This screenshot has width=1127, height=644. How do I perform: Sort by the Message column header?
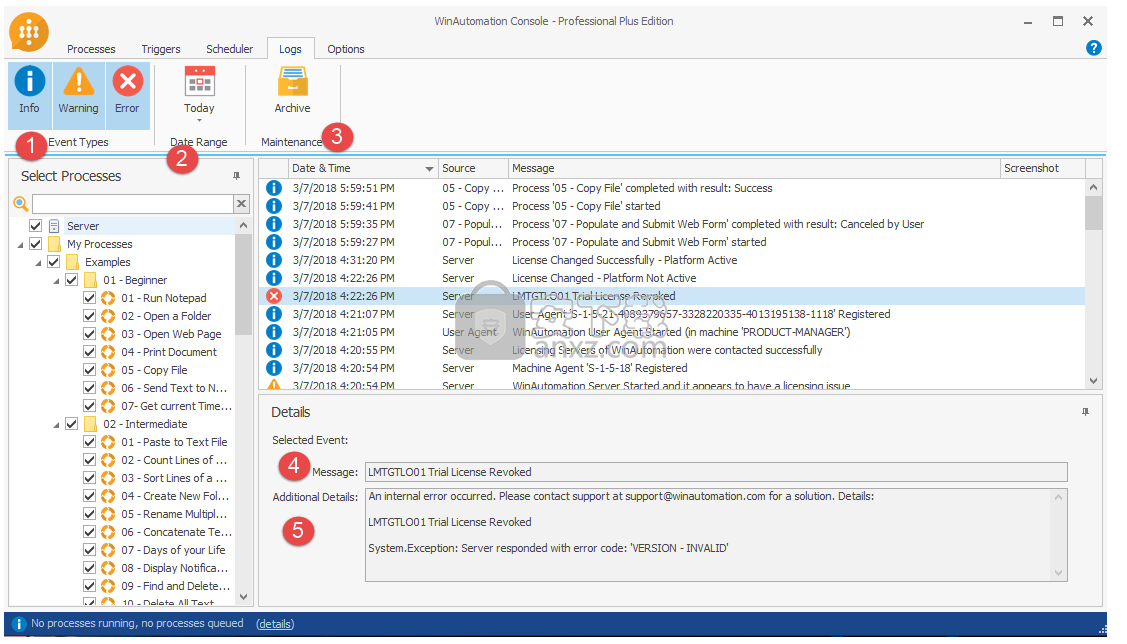pos(754,168)
